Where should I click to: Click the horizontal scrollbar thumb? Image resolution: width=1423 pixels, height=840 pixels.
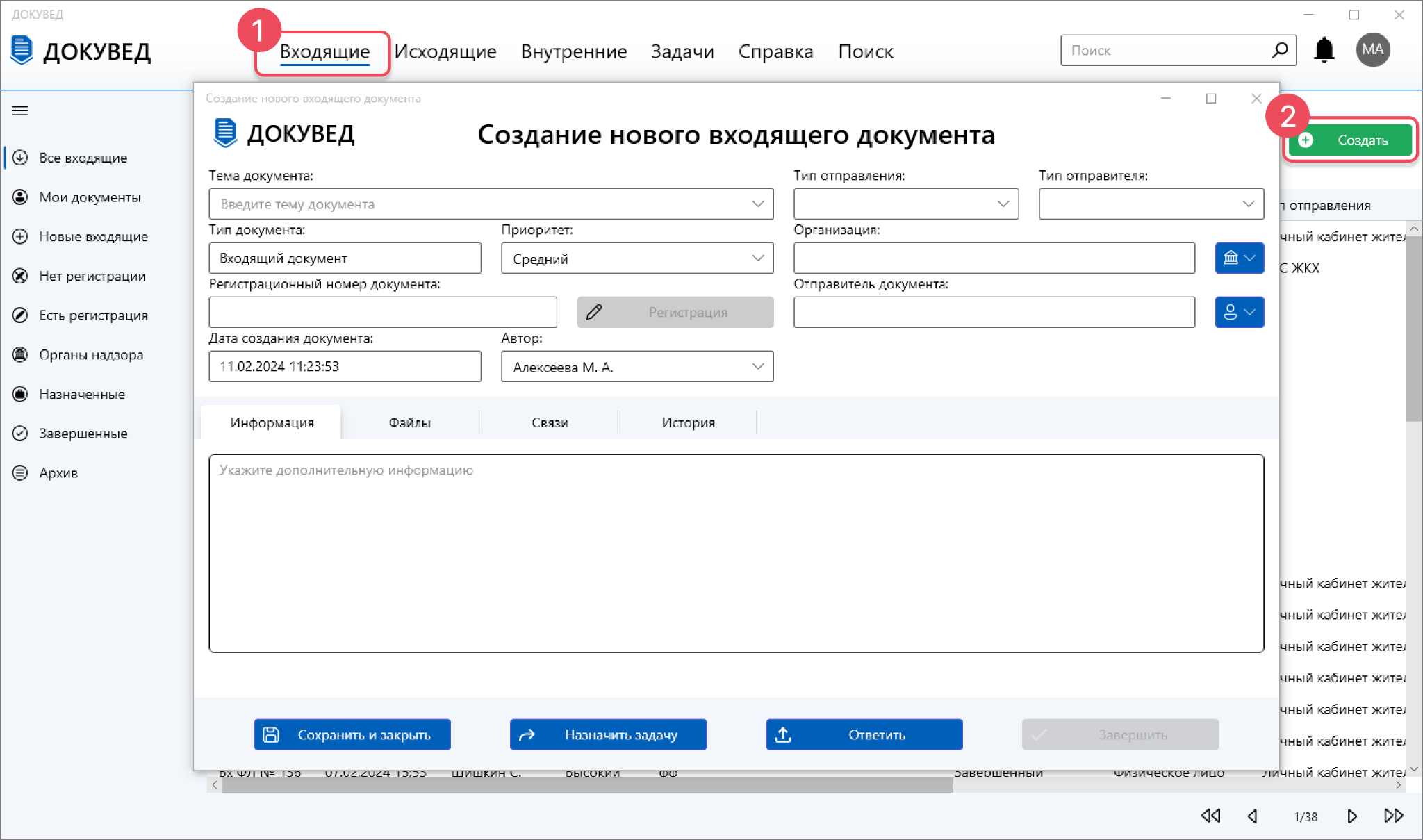point(587,785)
